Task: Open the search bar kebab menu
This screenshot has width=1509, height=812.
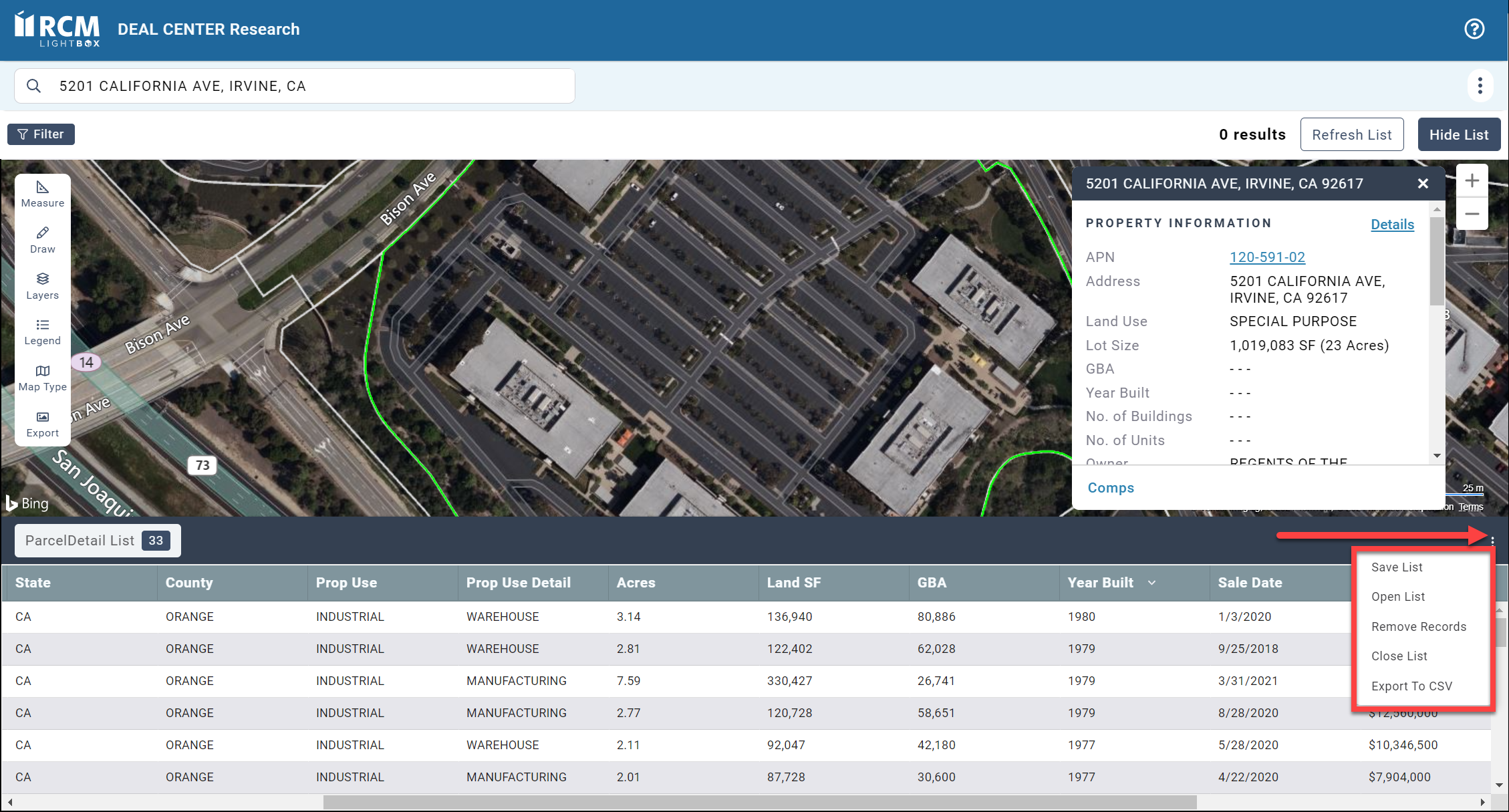Action: coord(1480,86)
